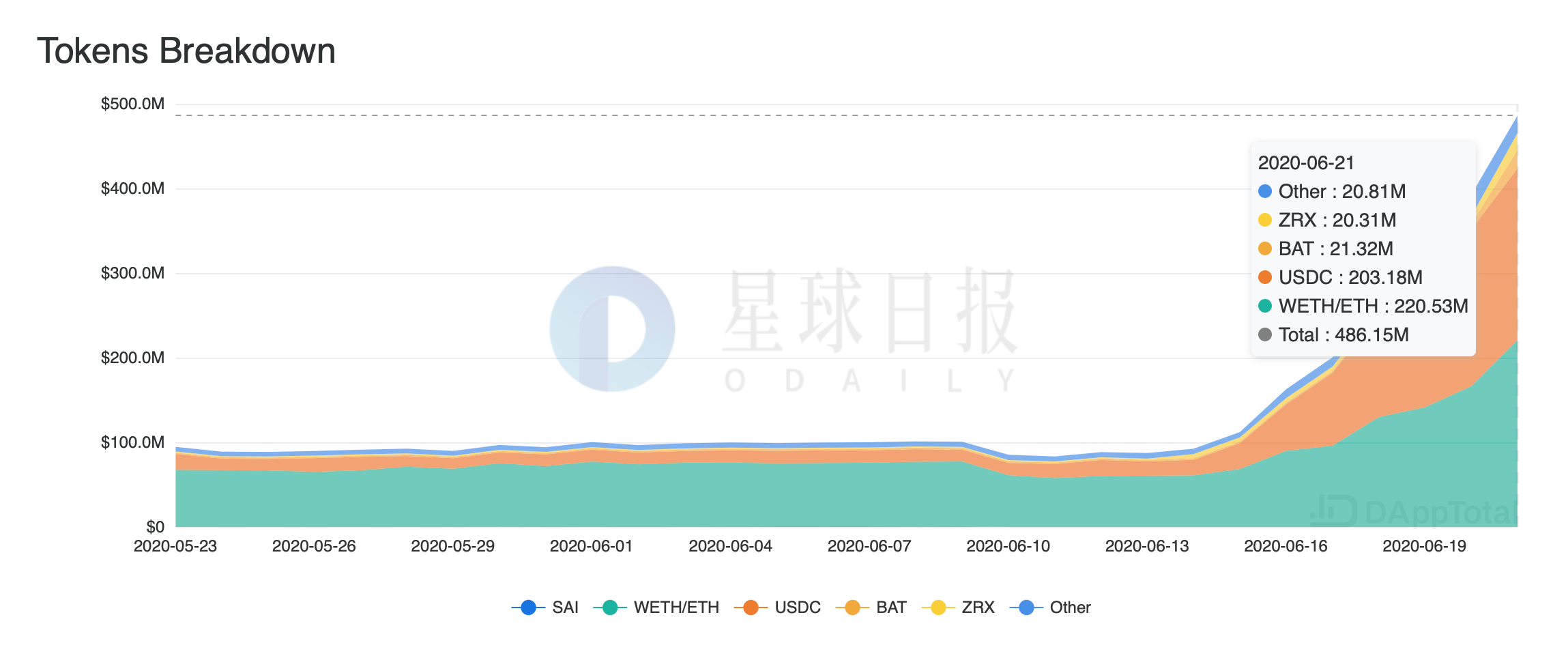The width and height of the screenshot is (1568, 658).
Task: Click the 2020-06-10 x-axis date
Action: (x=1008, y=546)
